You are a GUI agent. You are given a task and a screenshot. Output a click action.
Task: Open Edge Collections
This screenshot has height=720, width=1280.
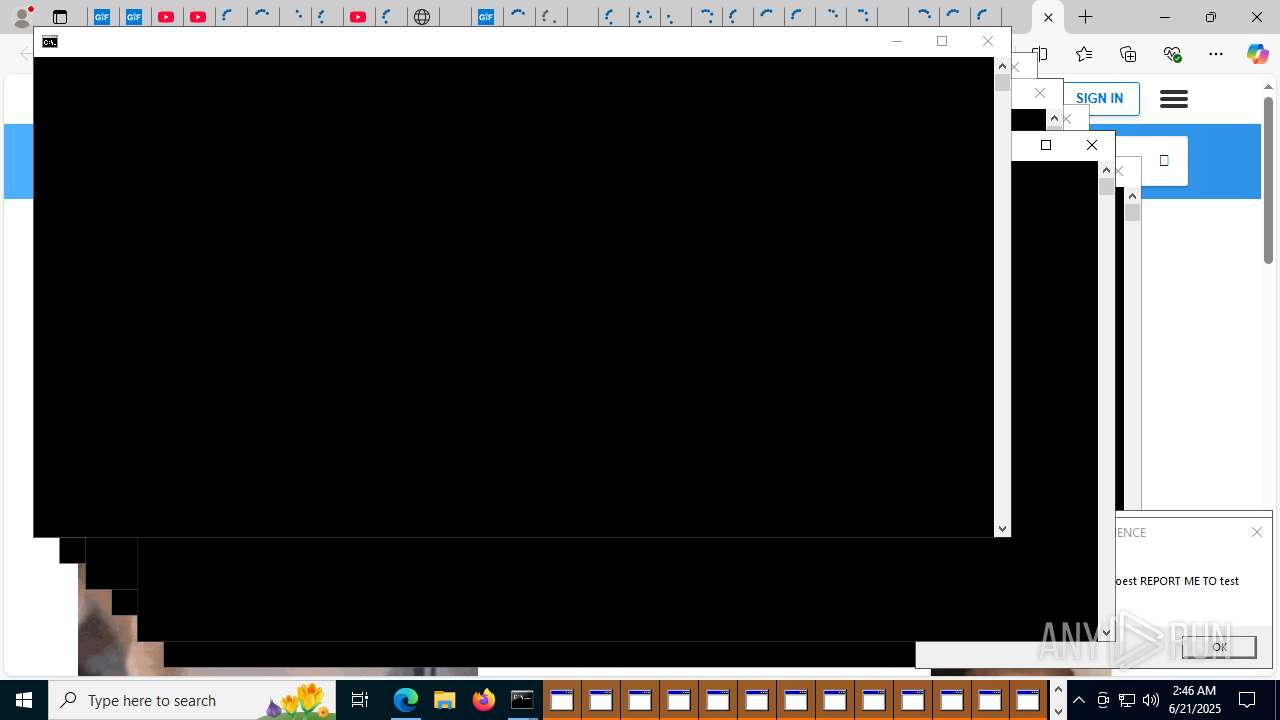click(x=1128, y=54)
